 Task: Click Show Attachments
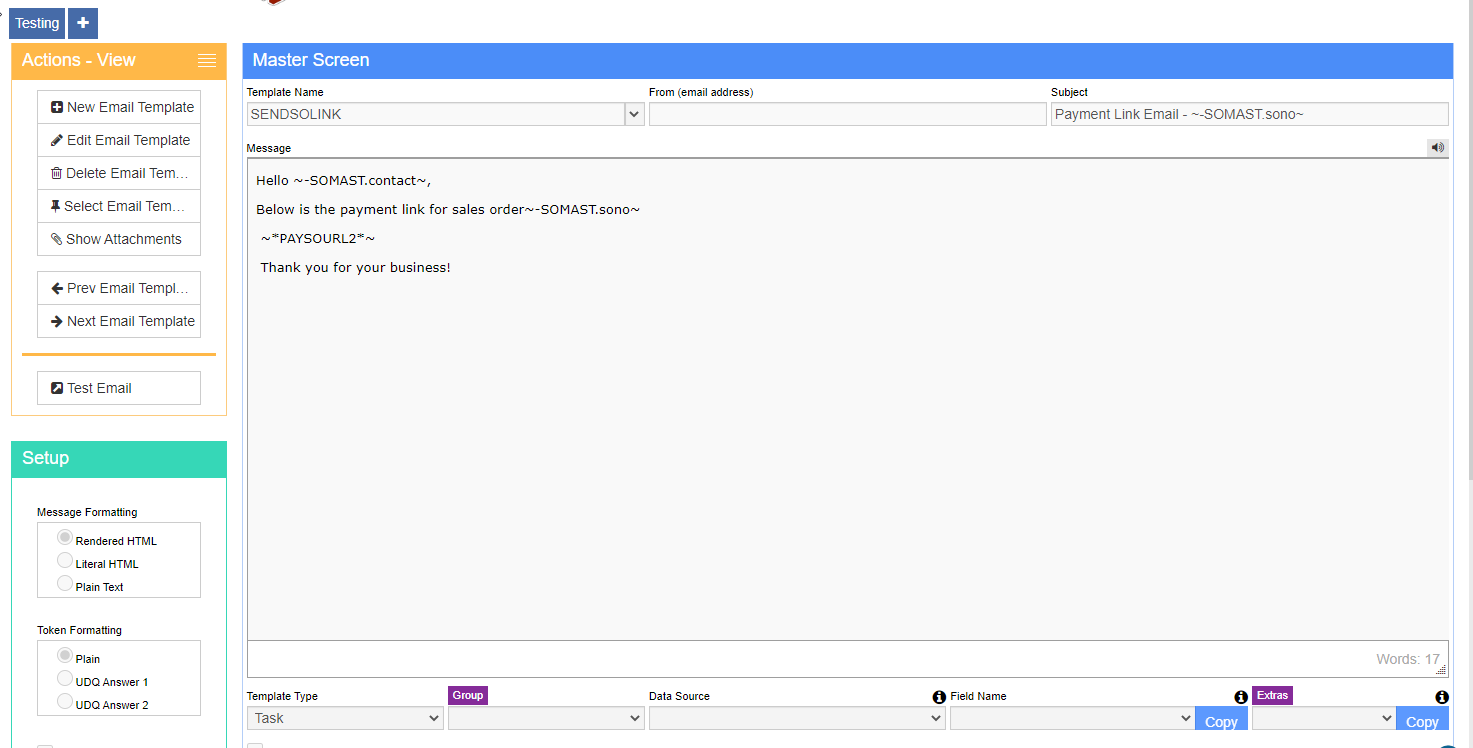[x=119, y=239]
